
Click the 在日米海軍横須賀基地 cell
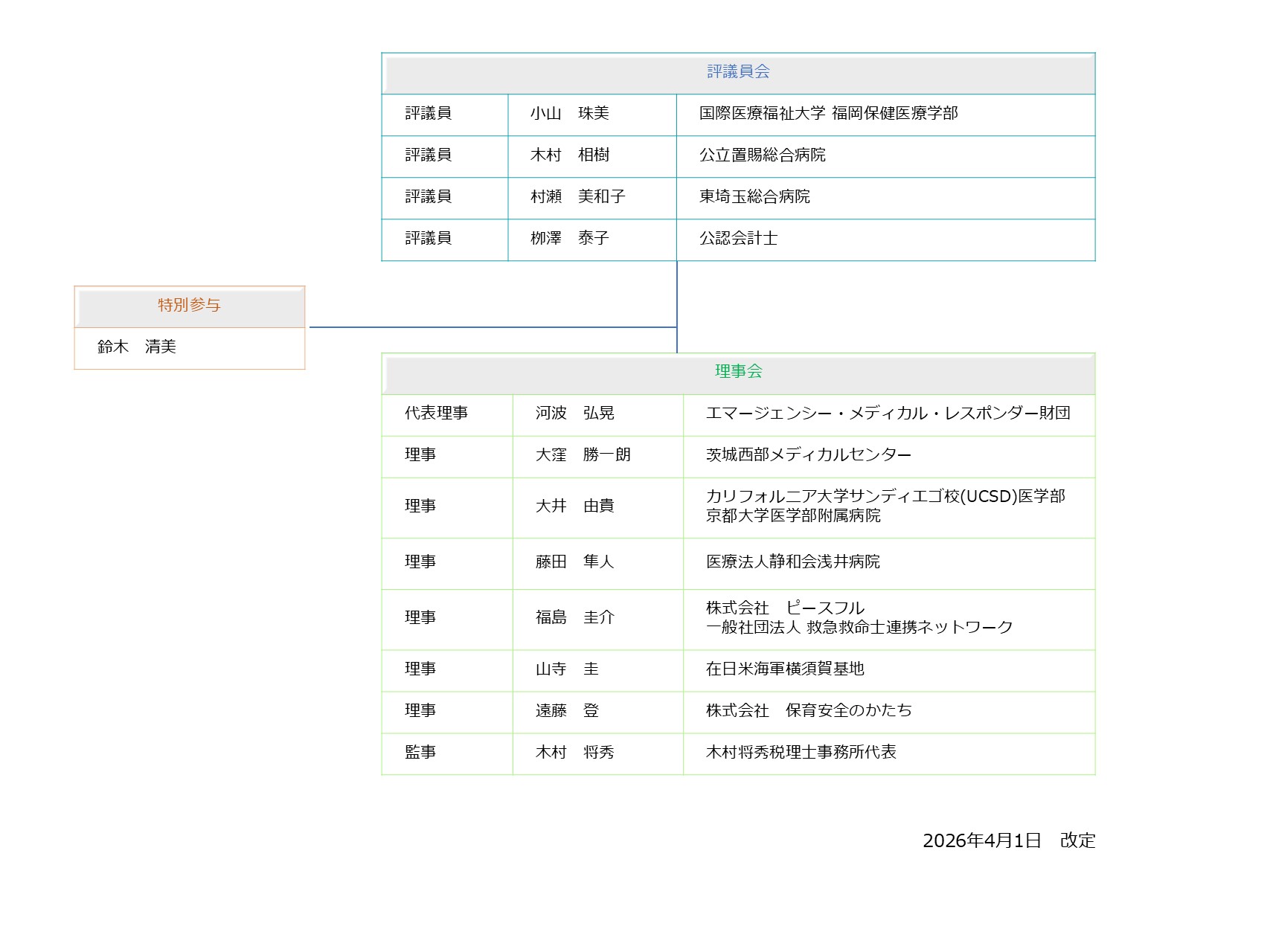point(784,669)
